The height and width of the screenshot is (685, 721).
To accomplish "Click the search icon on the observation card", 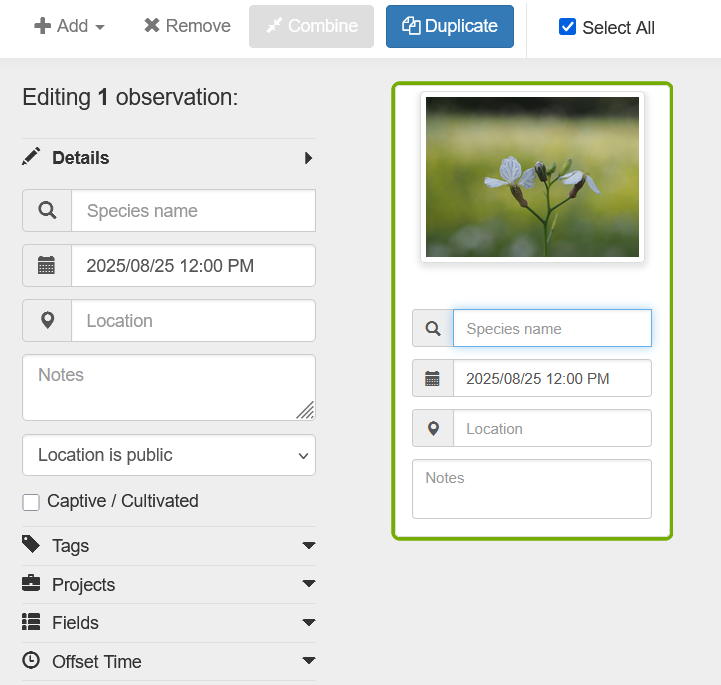I will (x=433, y=328).
